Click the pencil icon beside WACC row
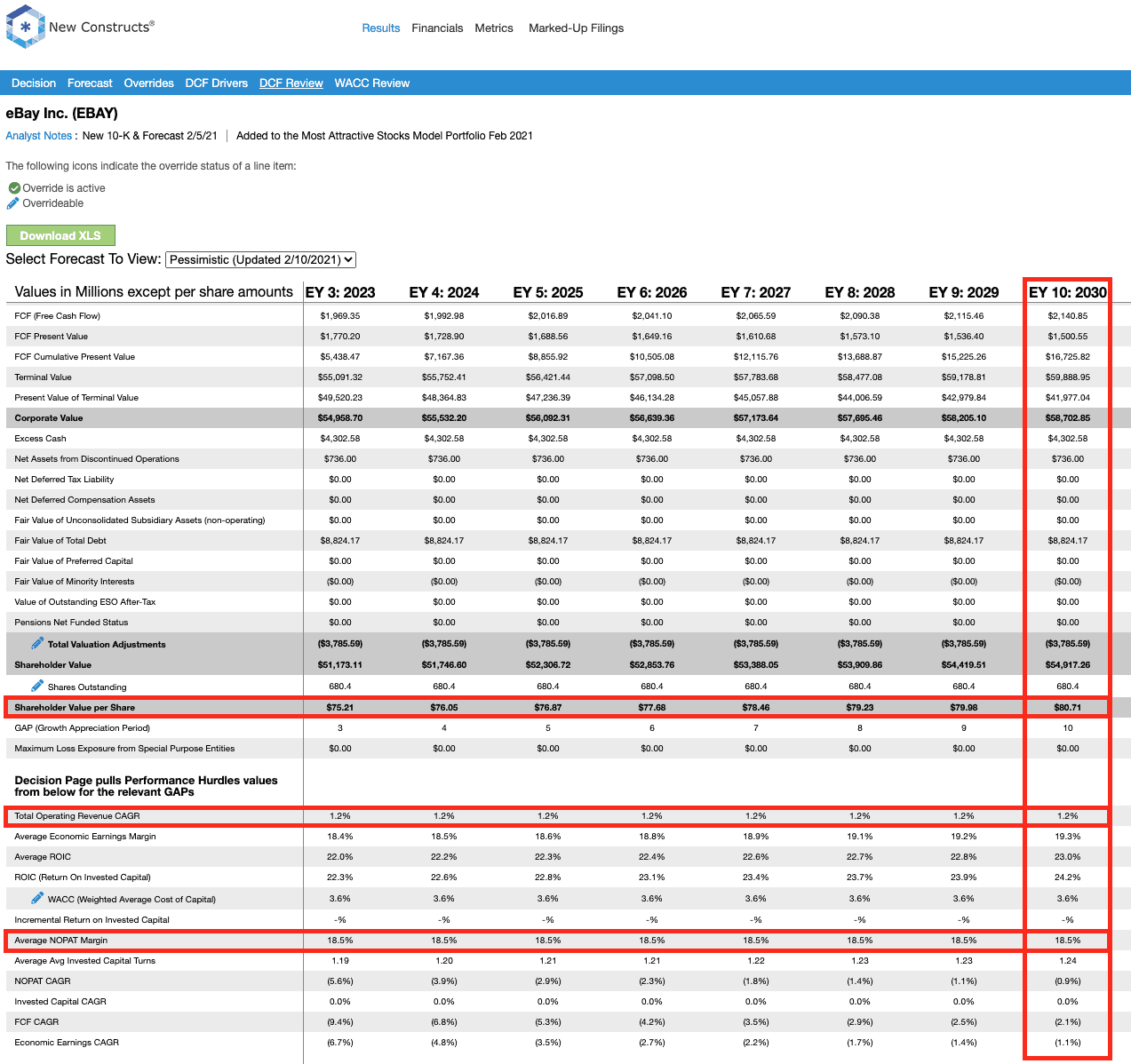 [x=37, y=898]
